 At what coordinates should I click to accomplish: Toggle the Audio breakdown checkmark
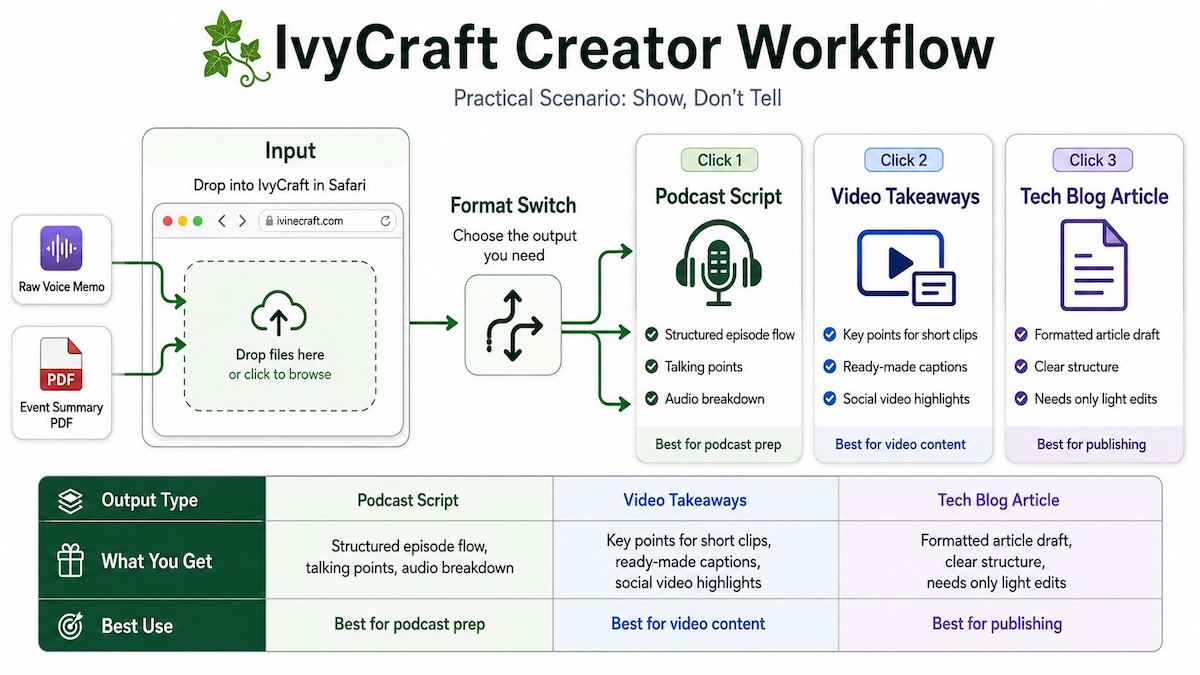651,398
